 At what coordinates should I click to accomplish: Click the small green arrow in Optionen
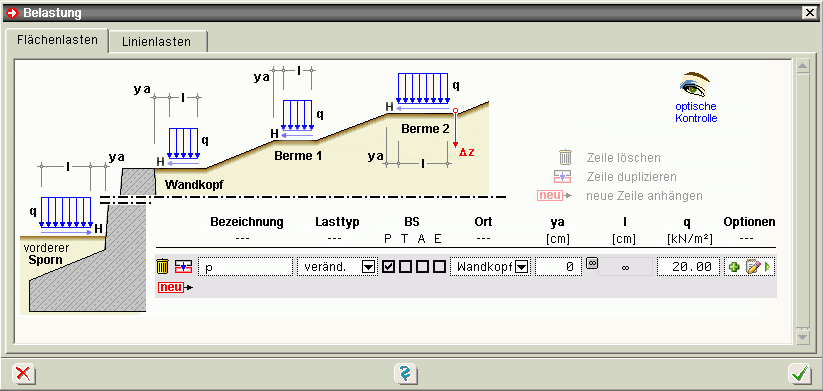(x=768, y=267)
